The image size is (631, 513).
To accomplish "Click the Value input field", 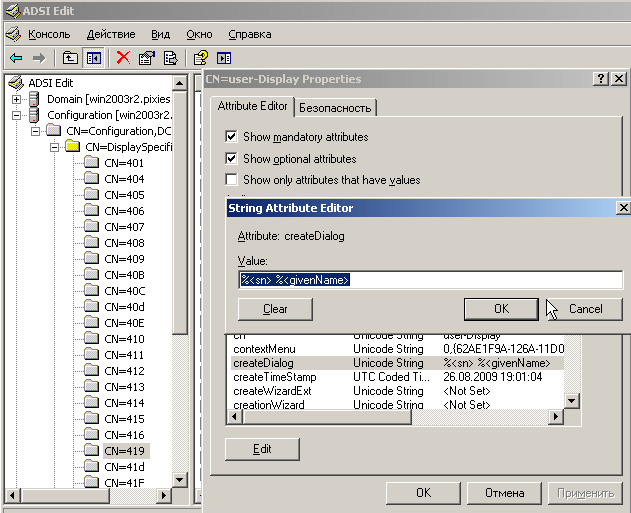I will coord(430,280).
